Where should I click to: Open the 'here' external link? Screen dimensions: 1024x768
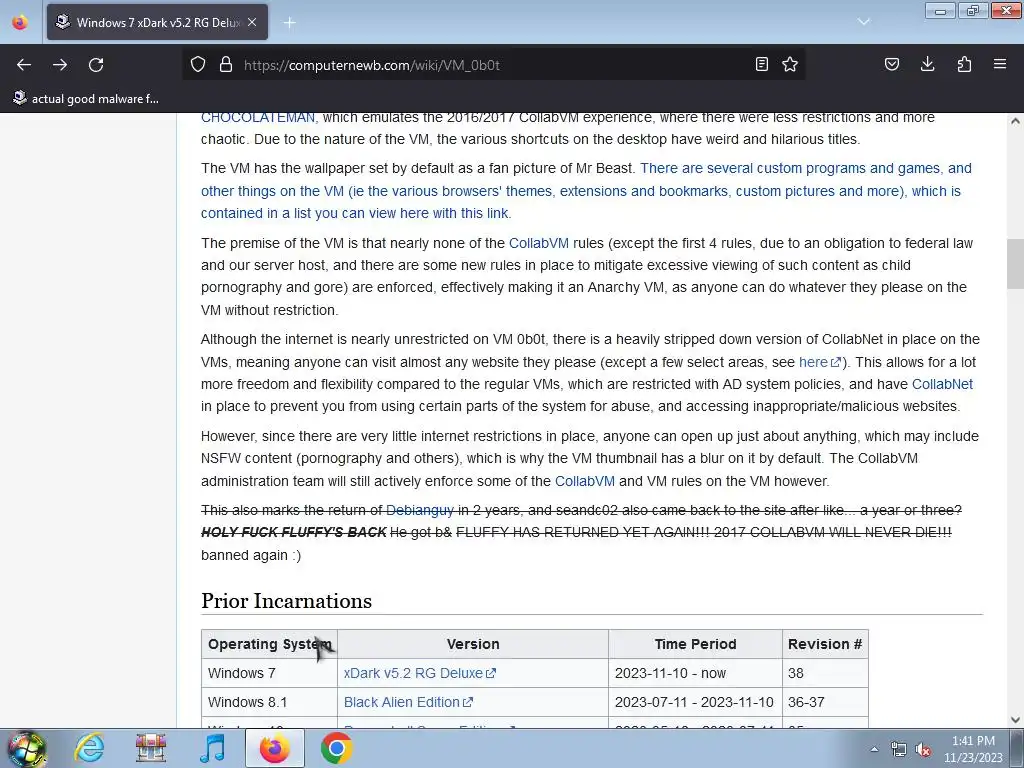(x=820, y=362)
